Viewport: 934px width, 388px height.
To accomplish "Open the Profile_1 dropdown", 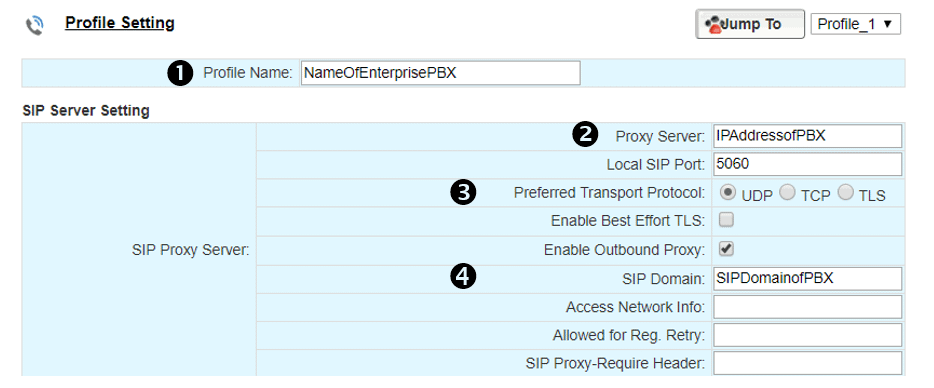I will [855, 24].
